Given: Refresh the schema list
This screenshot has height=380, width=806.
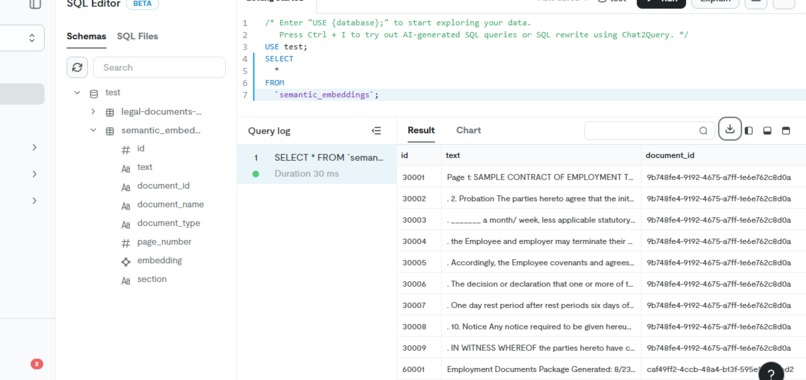Looking at the screenshot, I should 77,67.
